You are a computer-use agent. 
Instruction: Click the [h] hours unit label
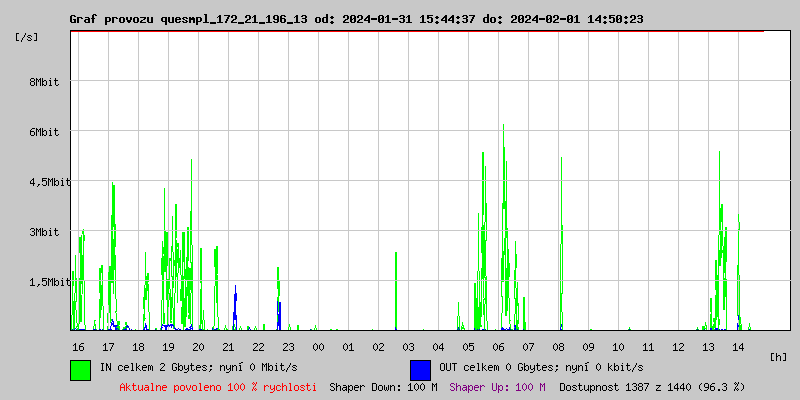(779, 356)
